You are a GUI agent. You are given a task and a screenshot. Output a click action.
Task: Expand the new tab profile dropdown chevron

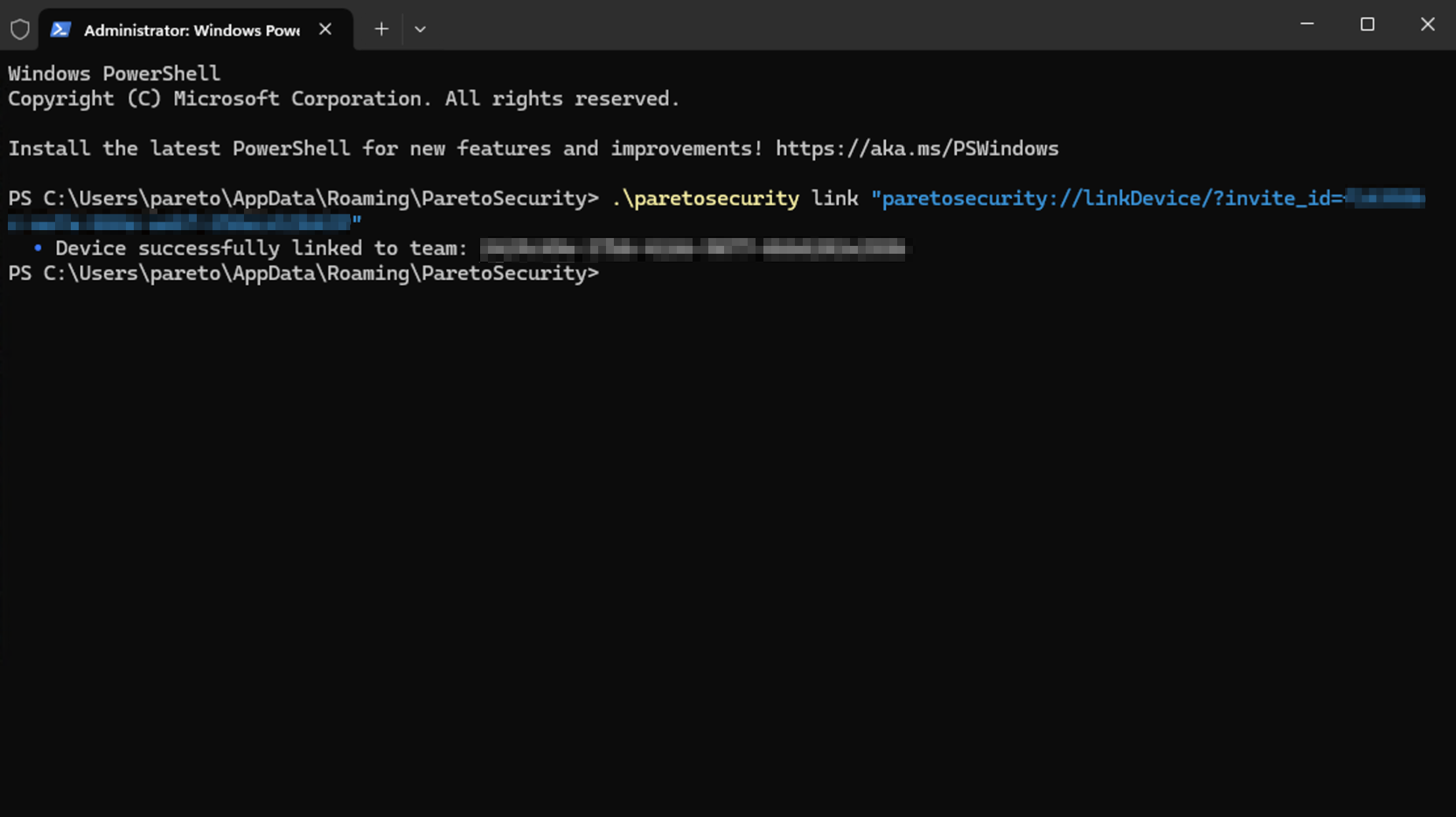420,30
